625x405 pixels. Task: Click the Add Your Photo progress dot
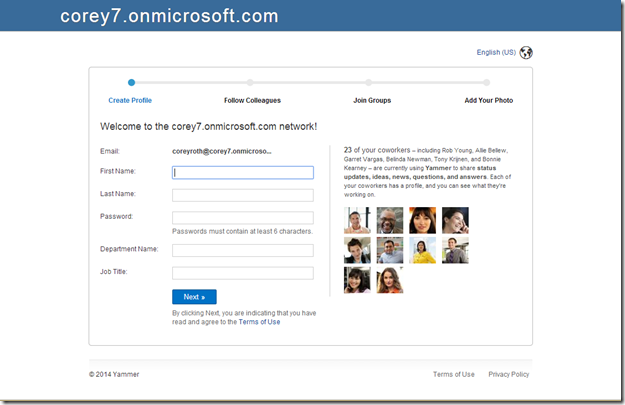487,83
